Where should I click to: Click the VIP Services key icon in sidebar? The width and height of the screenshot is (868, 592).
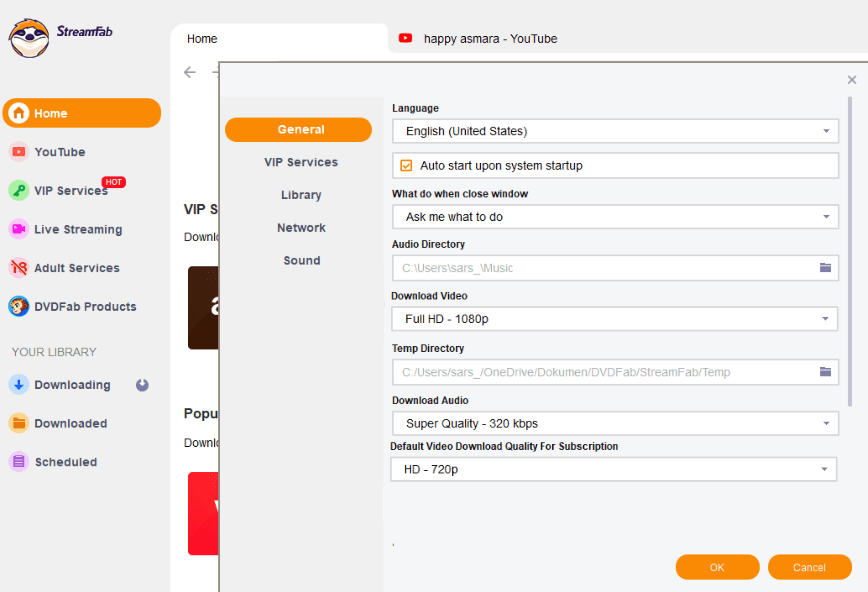[x=19, y=191]
